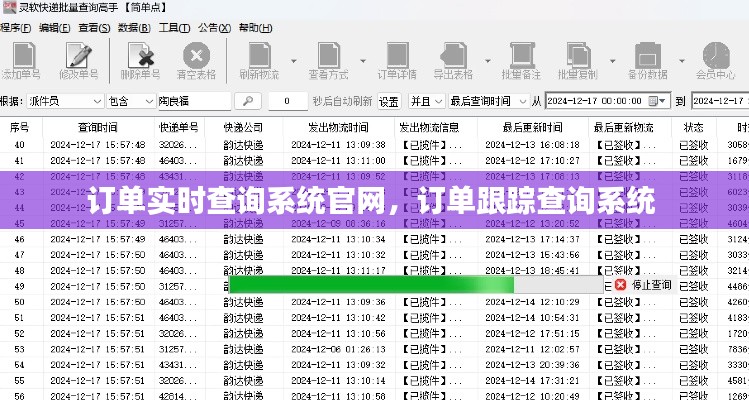Image resolution: width=749 pixels, height=400 pixels.
Task: Click the green query progress bar
Action: (370, 285)
